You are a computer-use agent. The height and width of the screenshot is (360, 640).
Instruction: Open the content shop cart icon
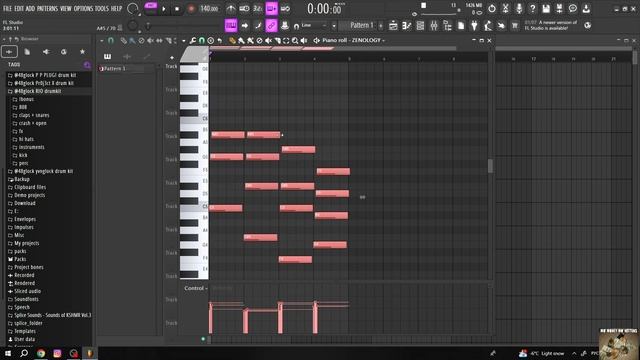tap(515, 26)
